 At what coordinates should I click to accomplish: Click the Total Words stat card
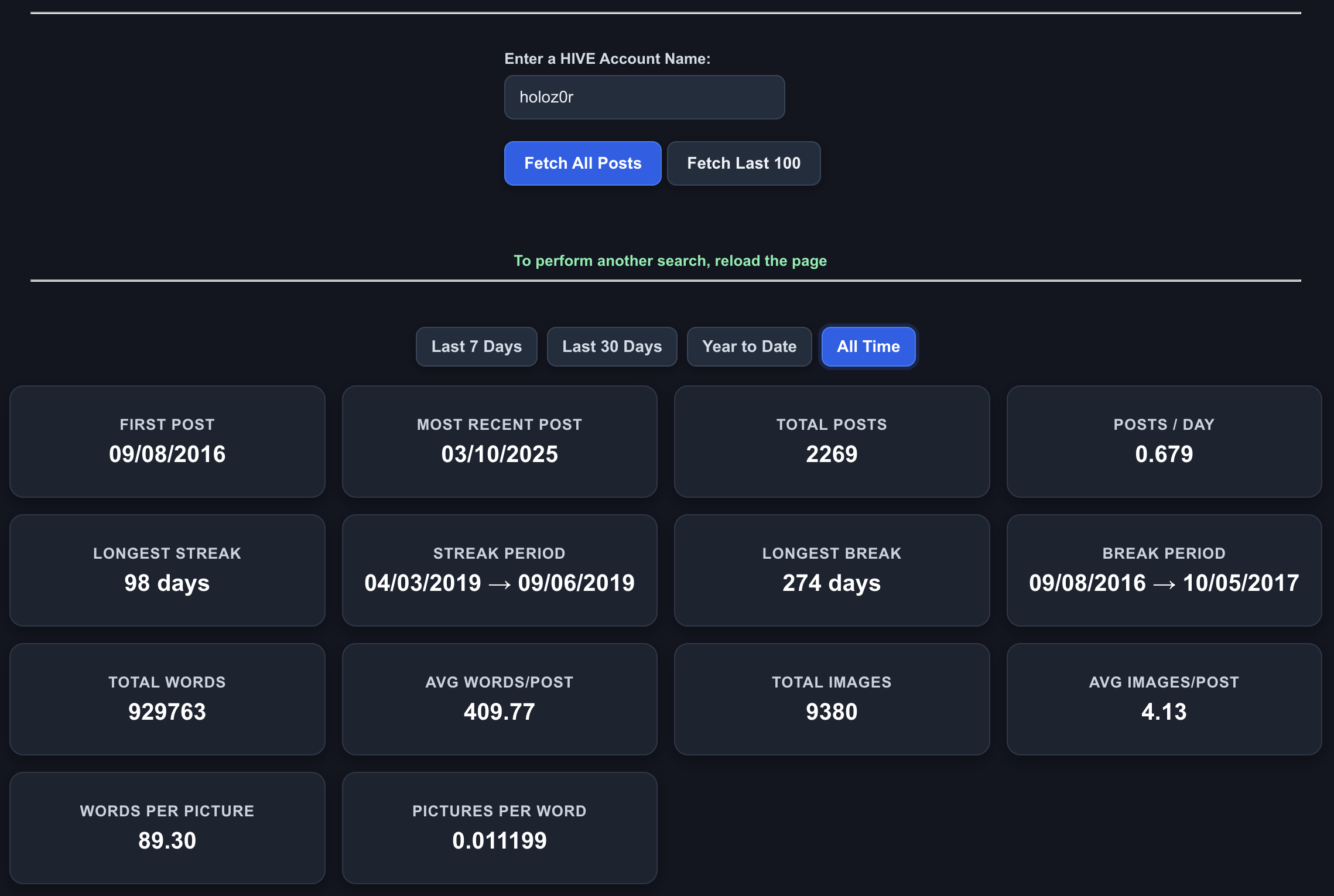click(167, 699)
